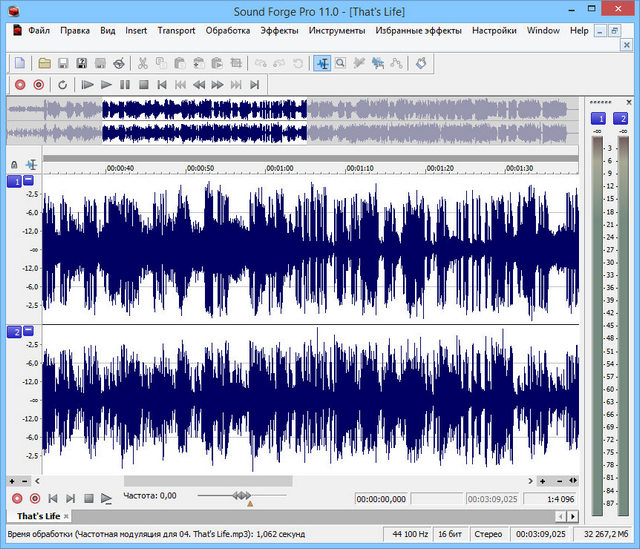Collapse channel 1 with minus button
Image resolution: width=640 pixels, height=549 pixels.
pos(28,181)
